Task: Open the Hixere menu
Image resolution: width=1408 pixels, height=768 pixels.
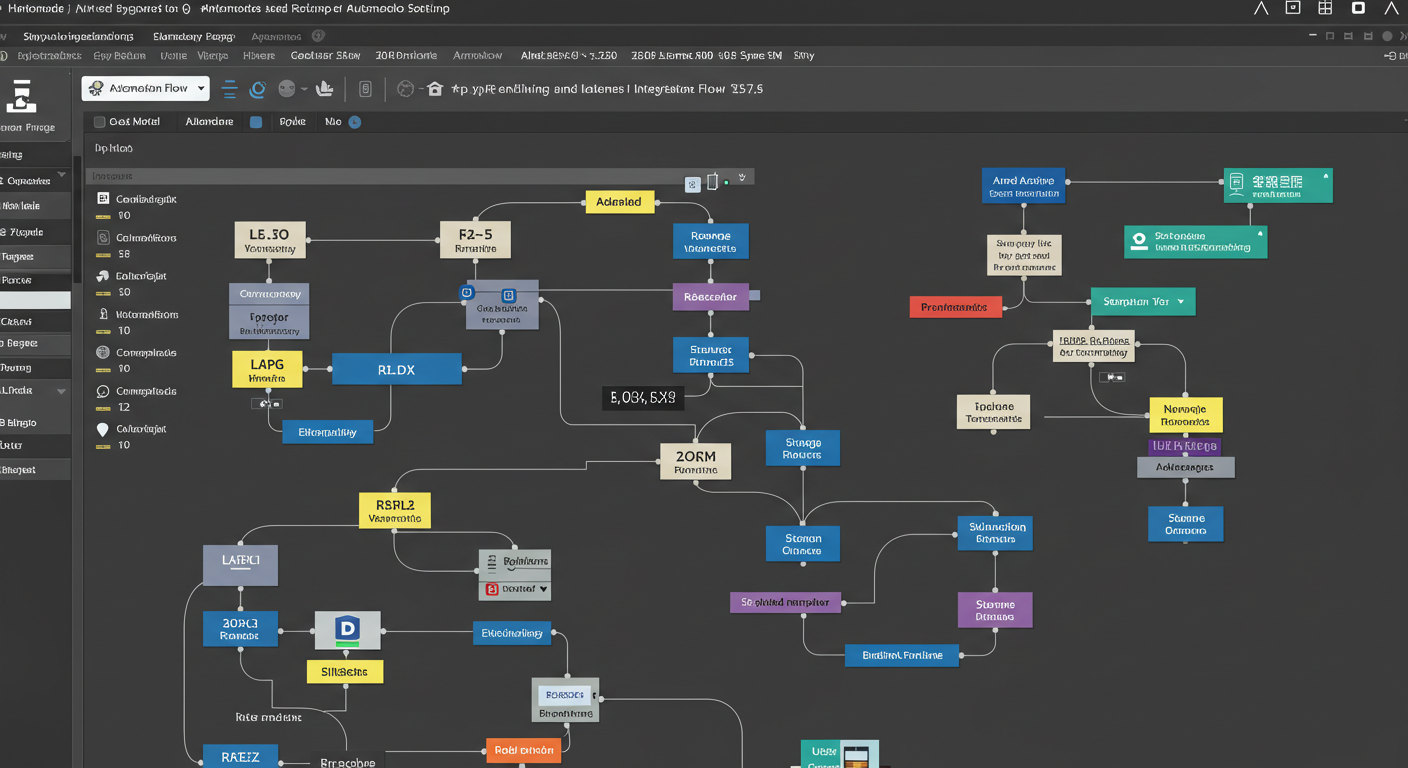Action: (x=259, y=56)
